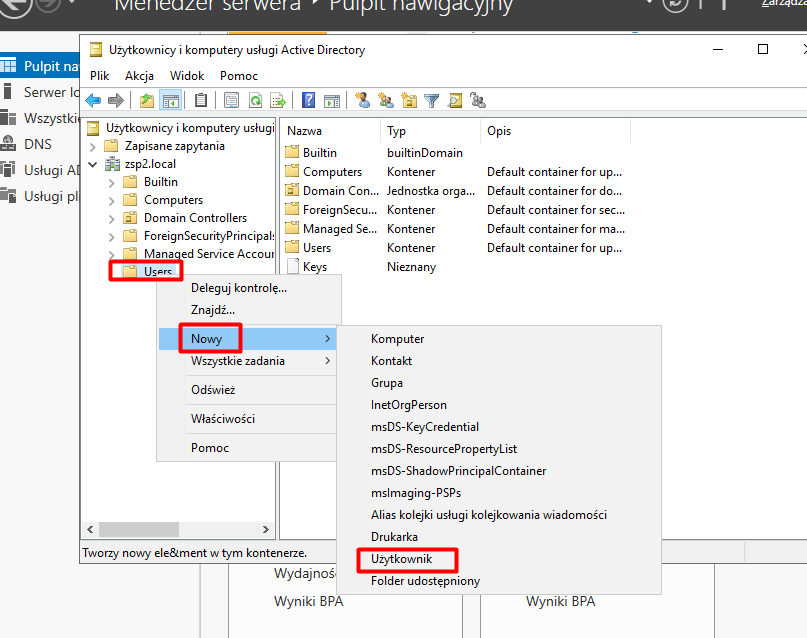Toggle the Show/Hide console tree icon
The width and height of the screenshot is (807, 638).
(x=170, y=100)
